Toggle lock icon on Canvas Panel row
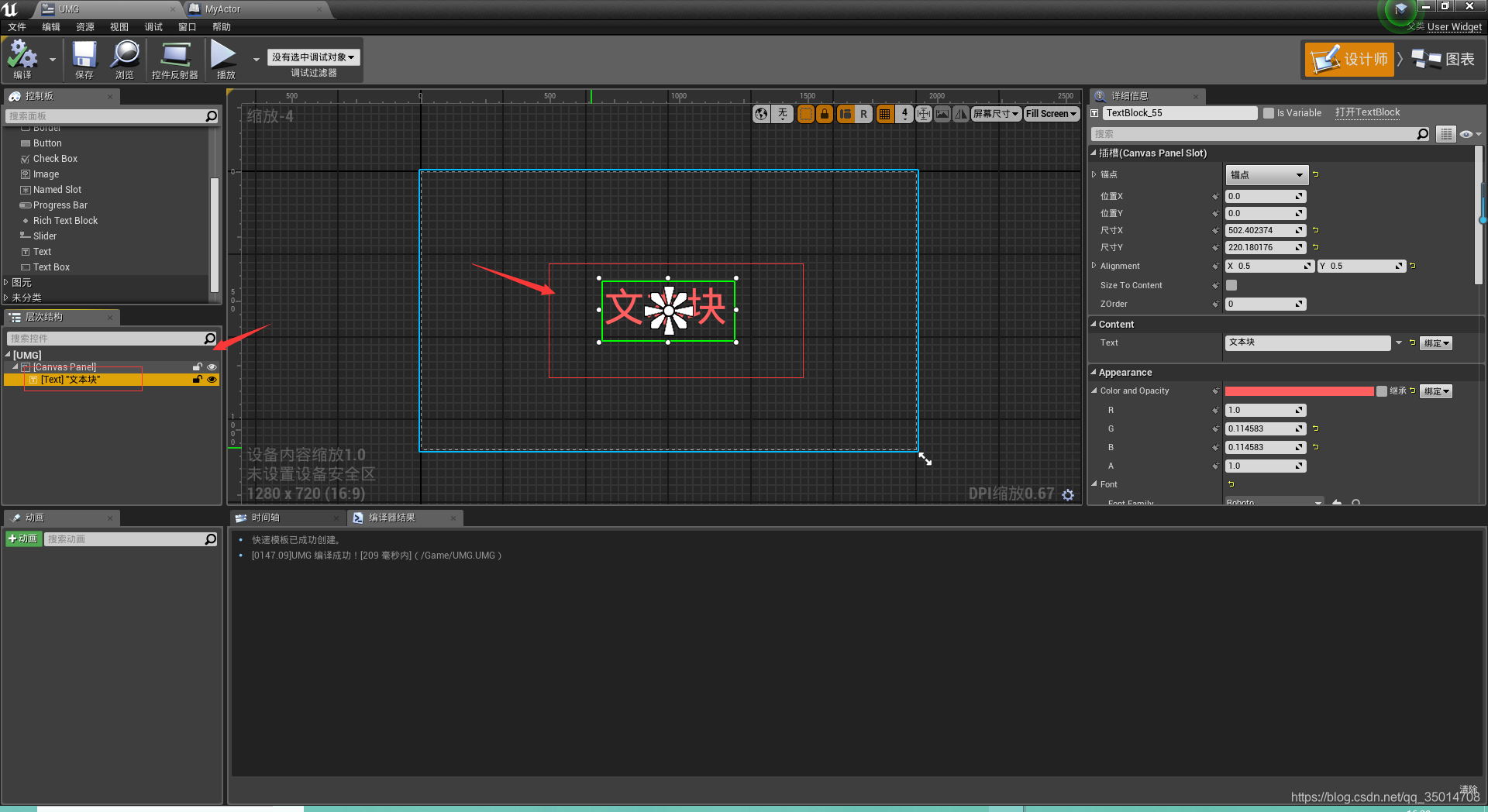1488x812 pixels. [198, 367]
